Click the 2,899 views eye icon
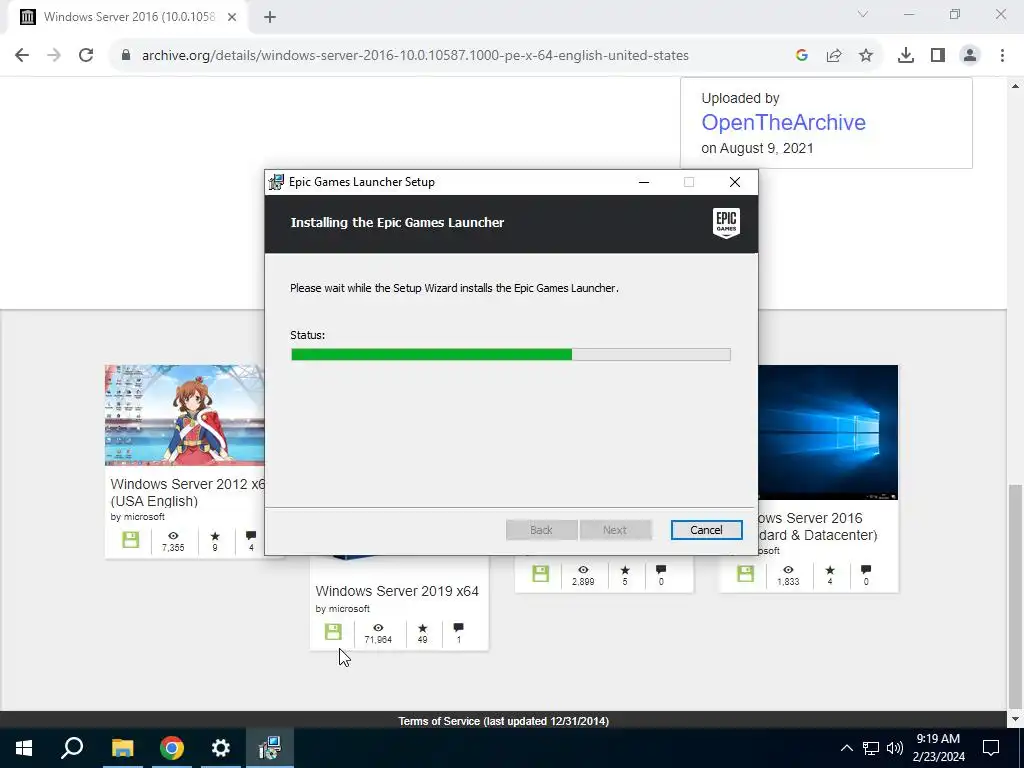Image resolution: width=1024 pixels, height=768 pixels. pos(583,570)
